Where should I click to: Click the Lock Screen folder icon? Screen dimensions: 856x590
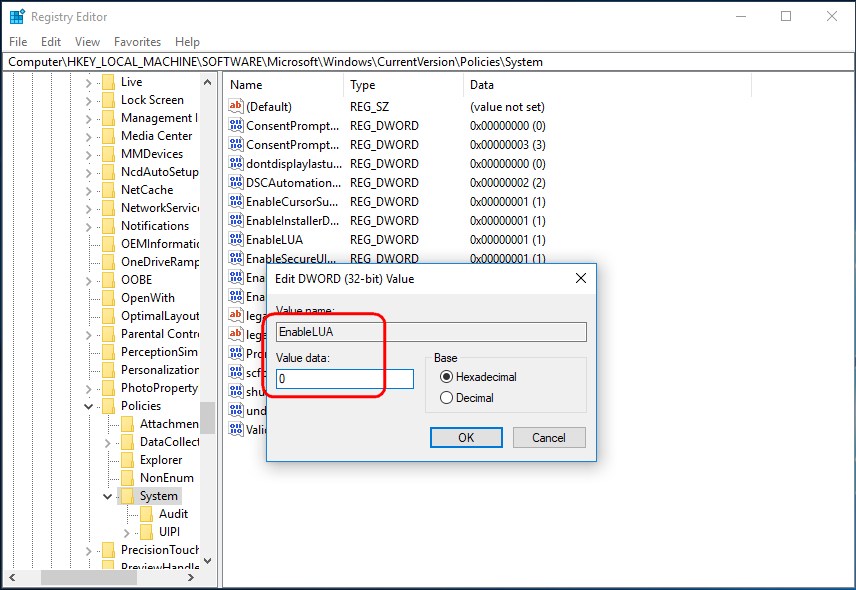pos(109,100)
